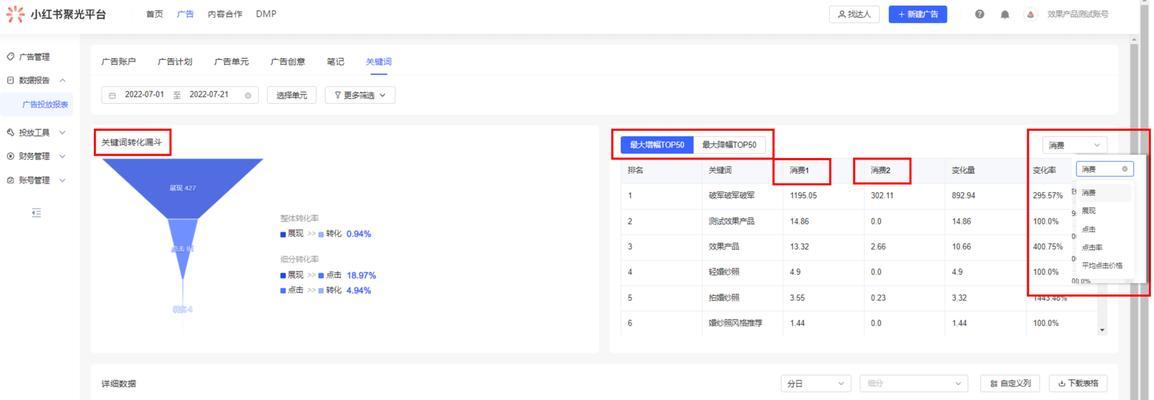Screen dimensions: 1154x400
Task: Select the 最大增幅TOP50 toggle
Action: click(657, 145)
